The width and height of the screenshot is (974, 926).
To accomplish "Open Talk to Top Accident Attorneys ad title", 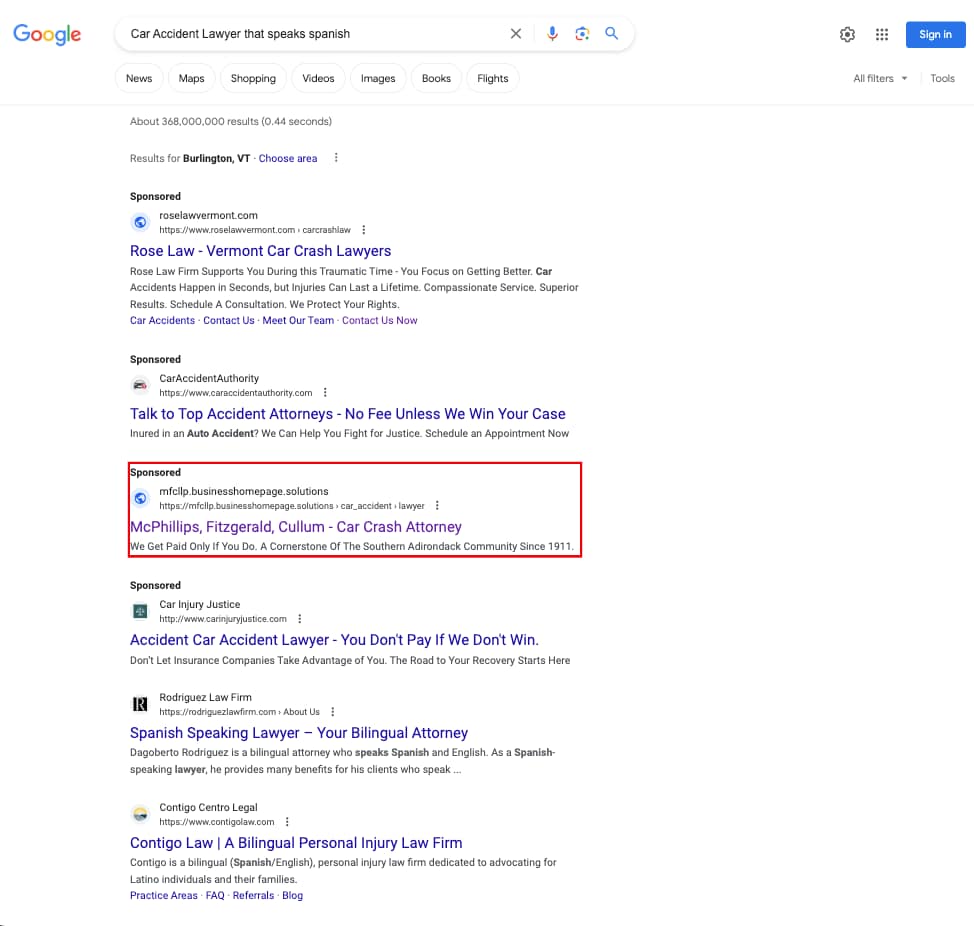I will 347,414.
